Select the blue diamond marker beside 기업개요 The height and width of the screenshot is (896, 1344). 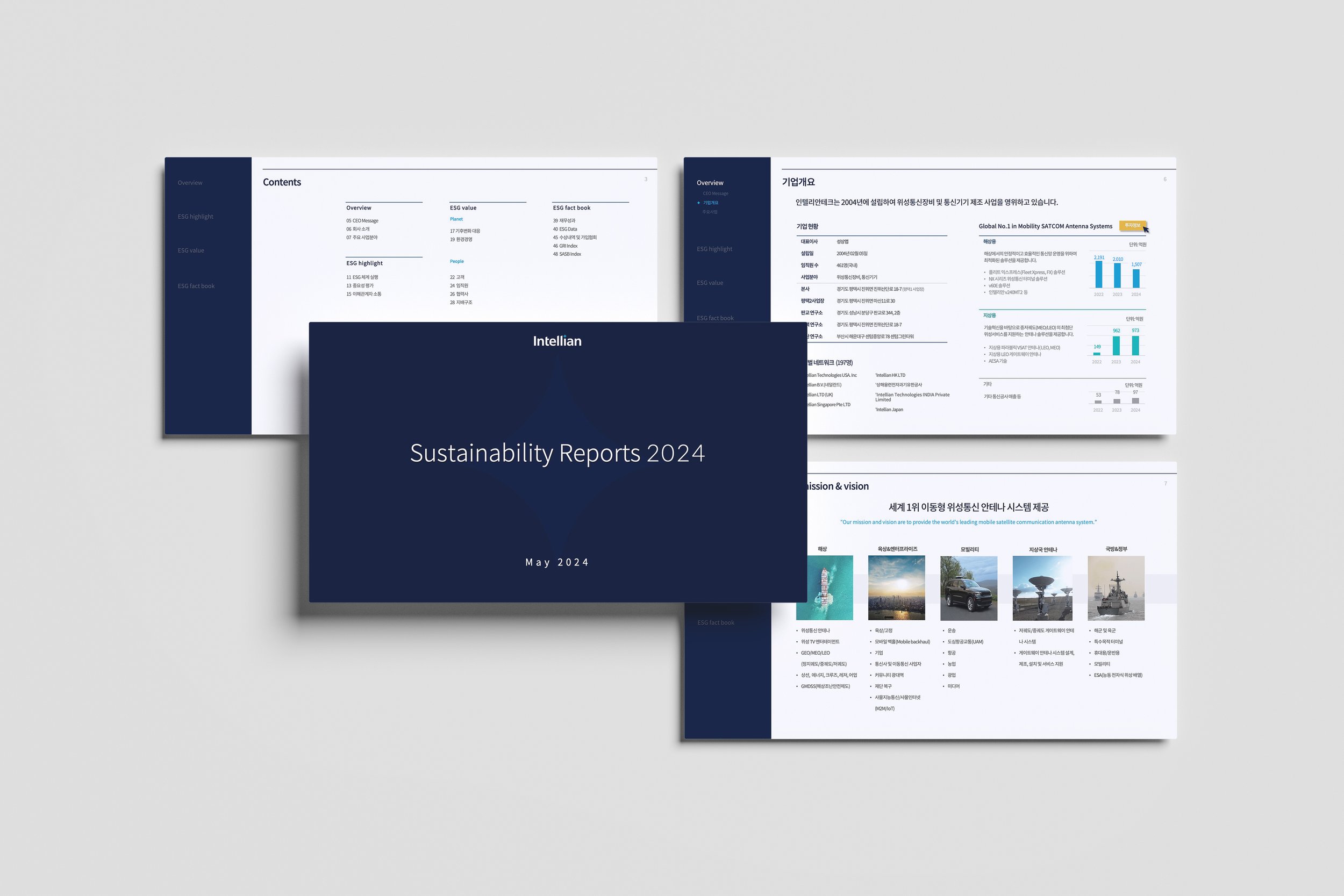[698, 203]
